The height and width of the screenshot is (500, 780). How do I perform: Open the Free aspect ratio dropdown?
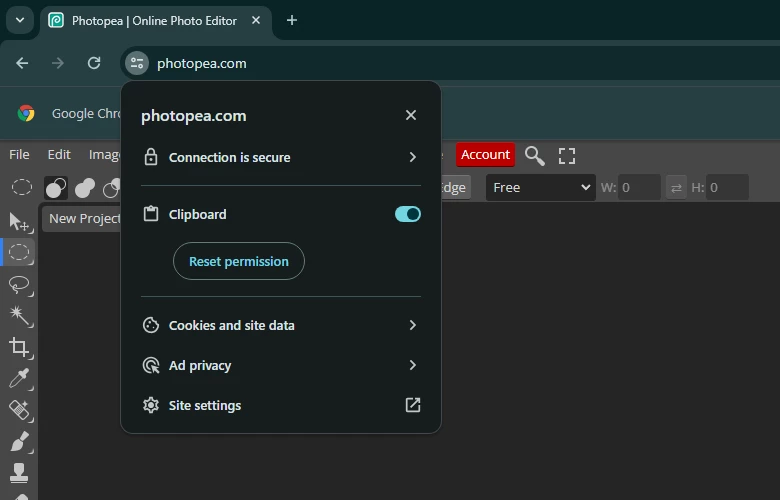pos(541,188)
